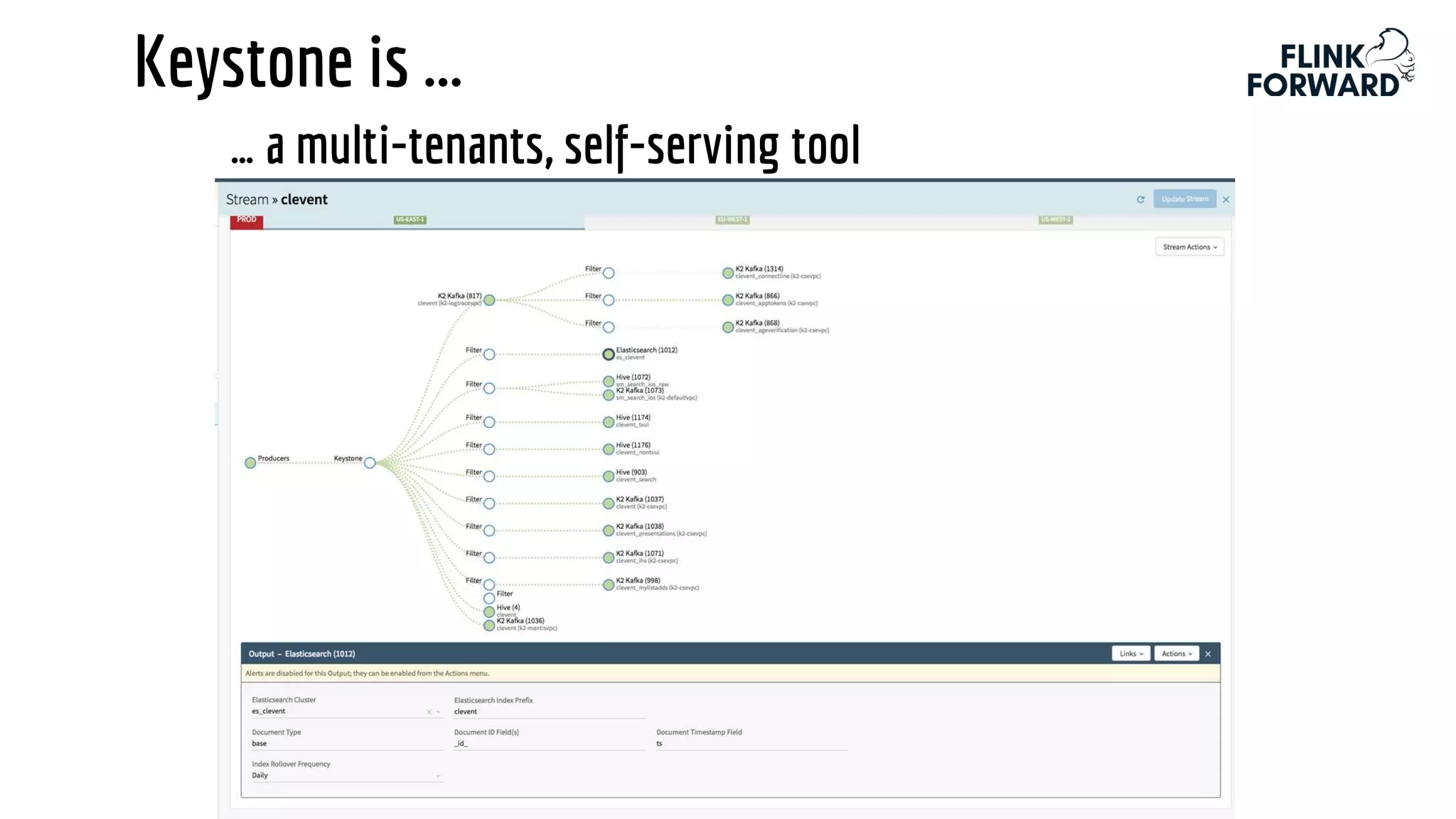1456x819 pixels.
Task: Select the K2 Kafka (817) node
Action: [489, 300]
